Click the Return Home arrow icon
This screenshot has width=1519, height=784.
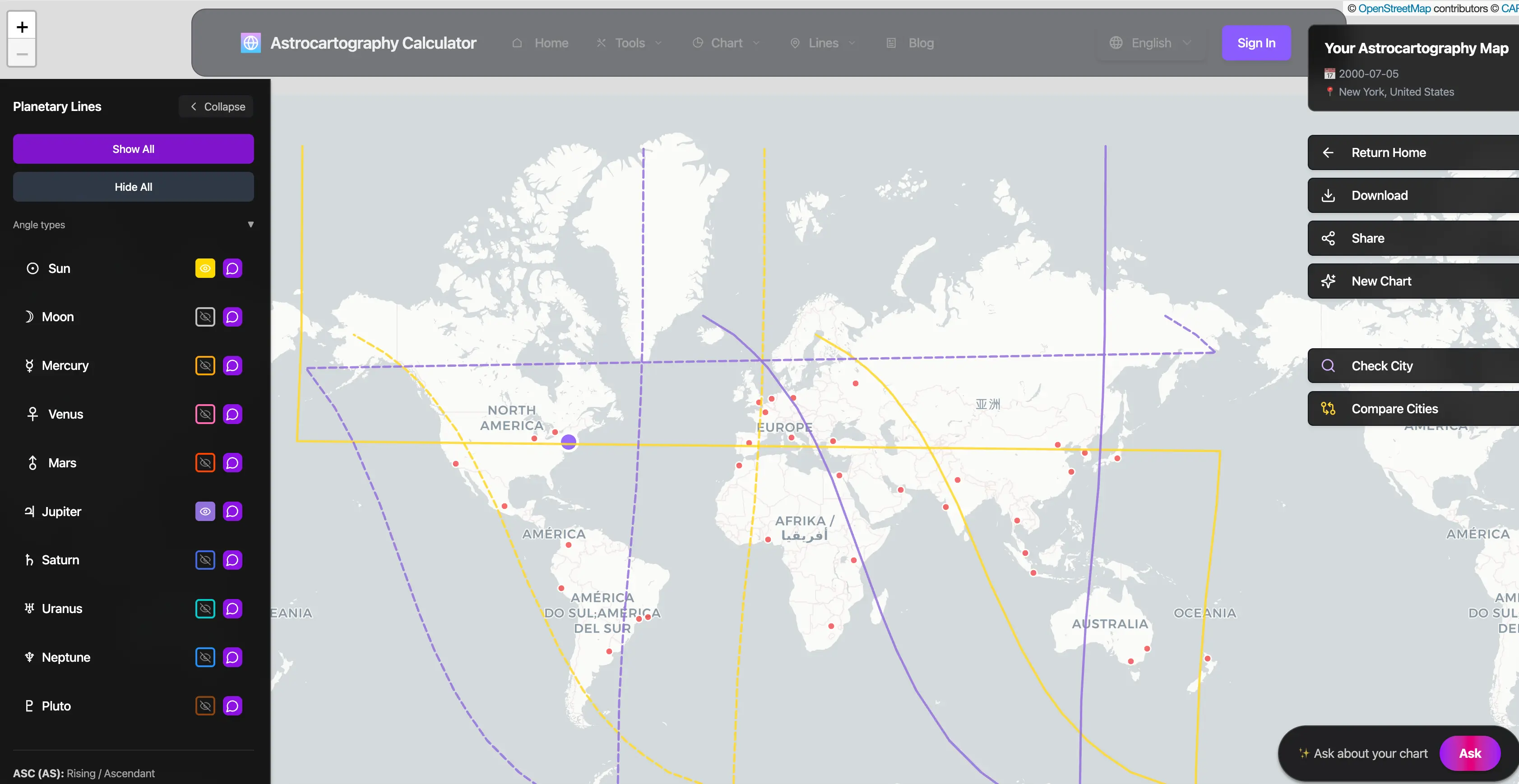click(x=1328, y=152)
